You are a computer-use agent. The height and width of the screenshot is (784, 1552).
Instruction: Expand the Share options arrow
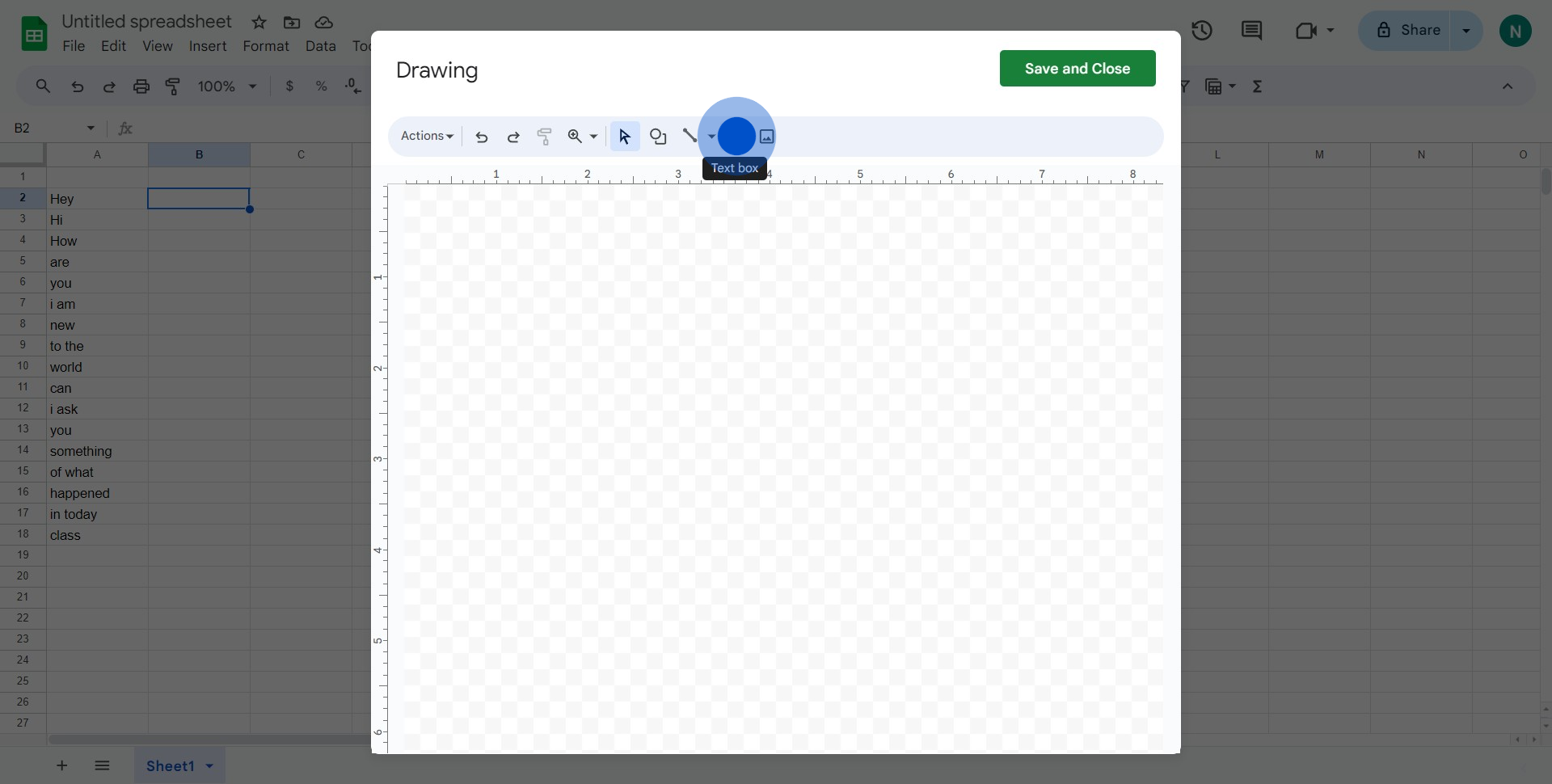click(1466, 31)
